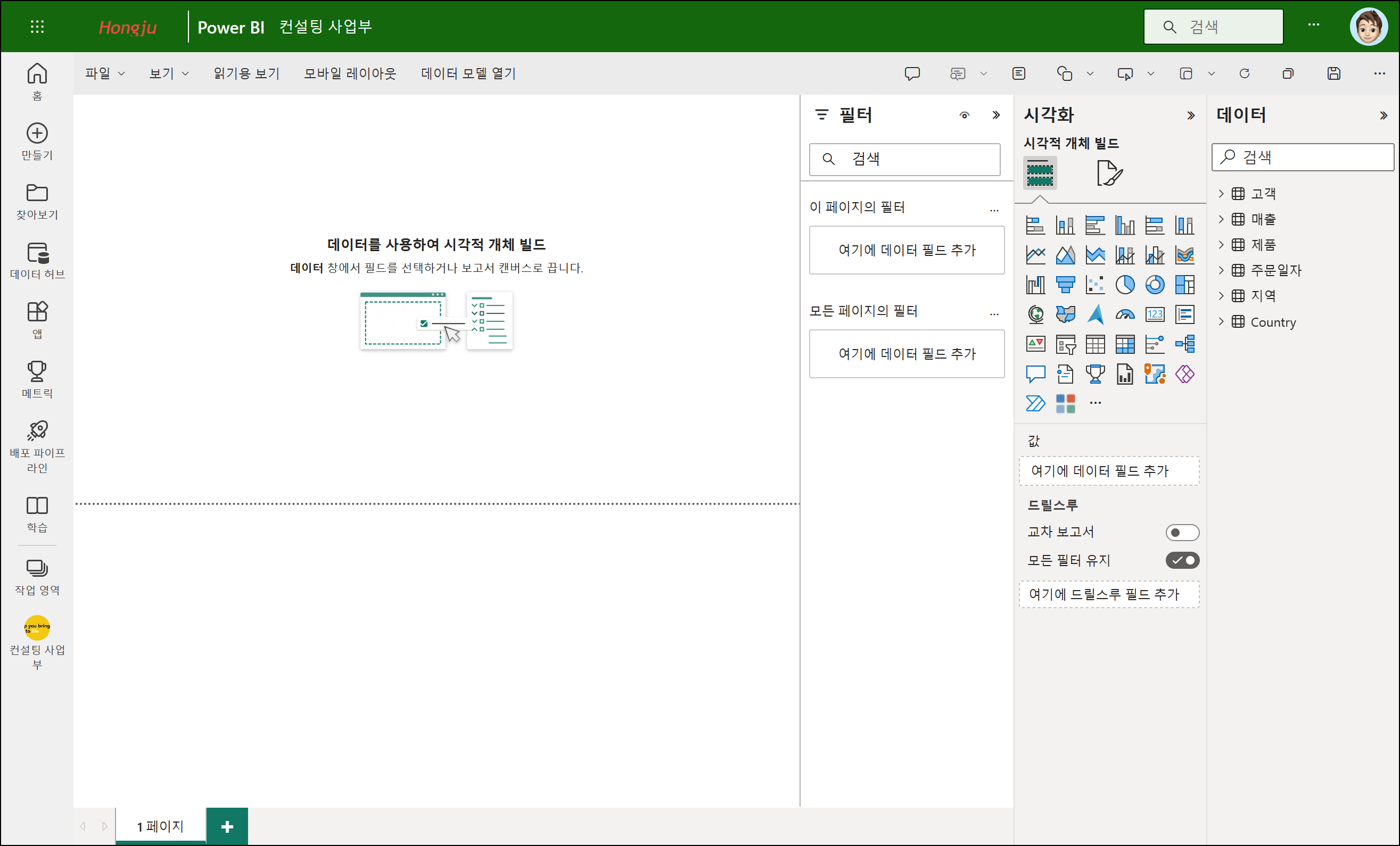1400x846 pixels.
Task: Open the 보기 menu
Action: pyautogui.click(x=168, y=74)
